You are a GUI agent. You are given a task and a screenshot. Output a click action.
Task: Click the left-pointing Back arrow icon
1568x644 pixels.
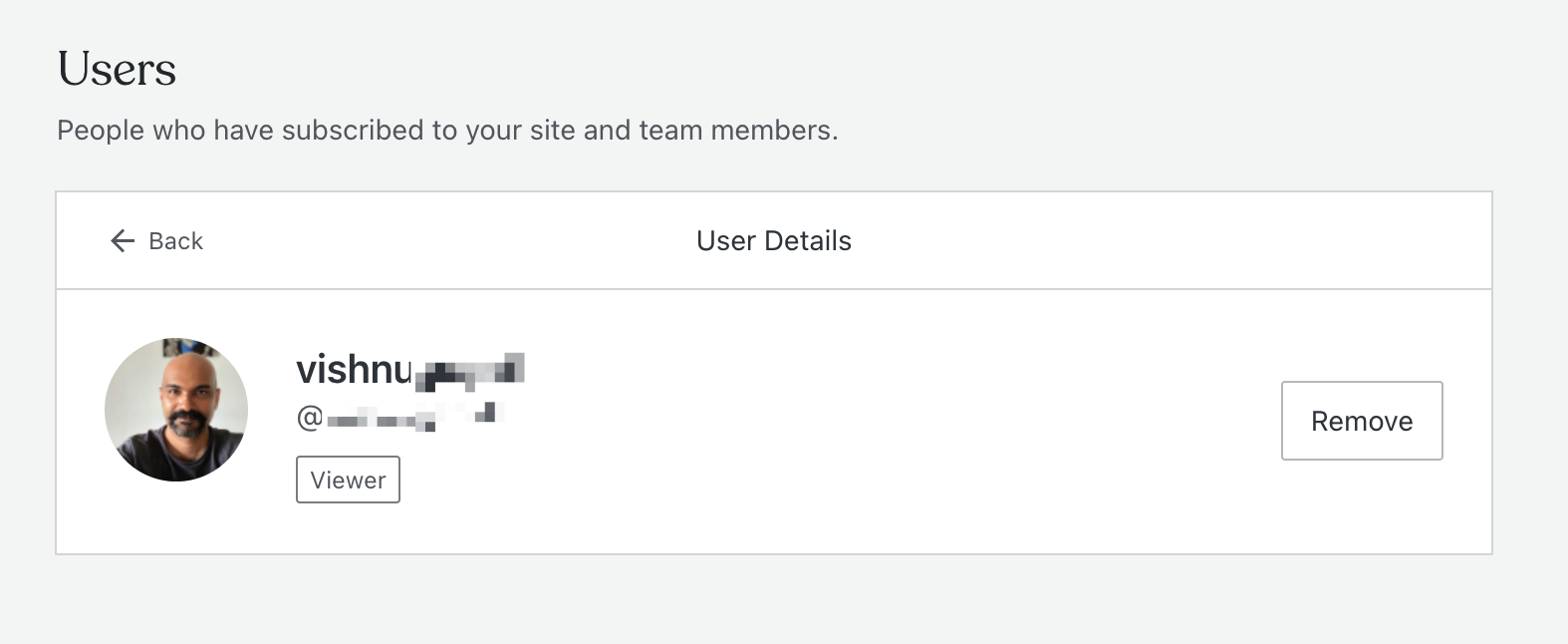(x=123, y=240)
